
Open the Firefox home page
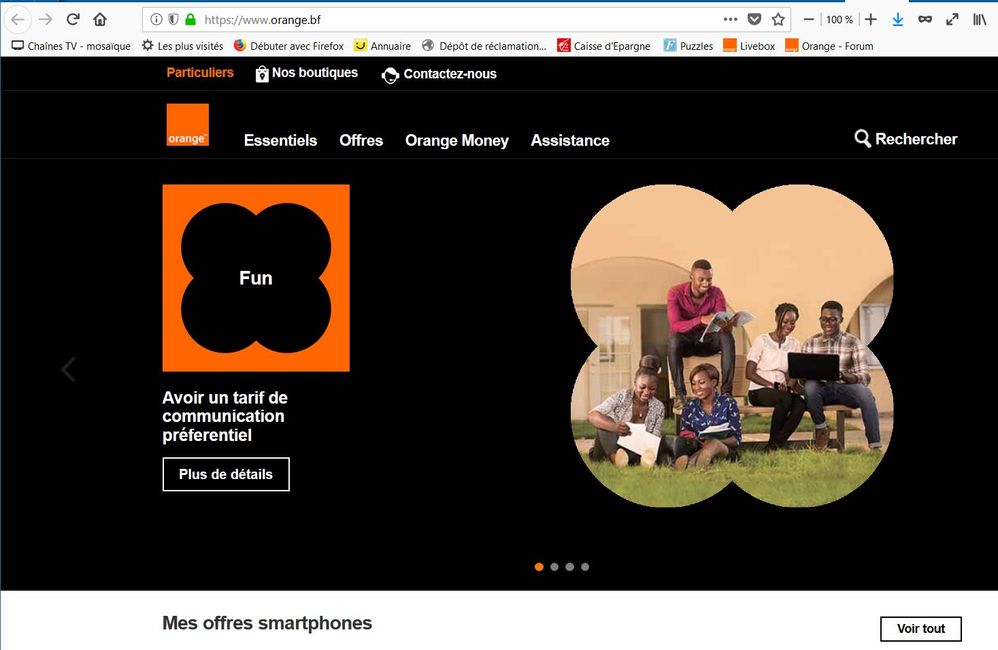click(100, 19)
